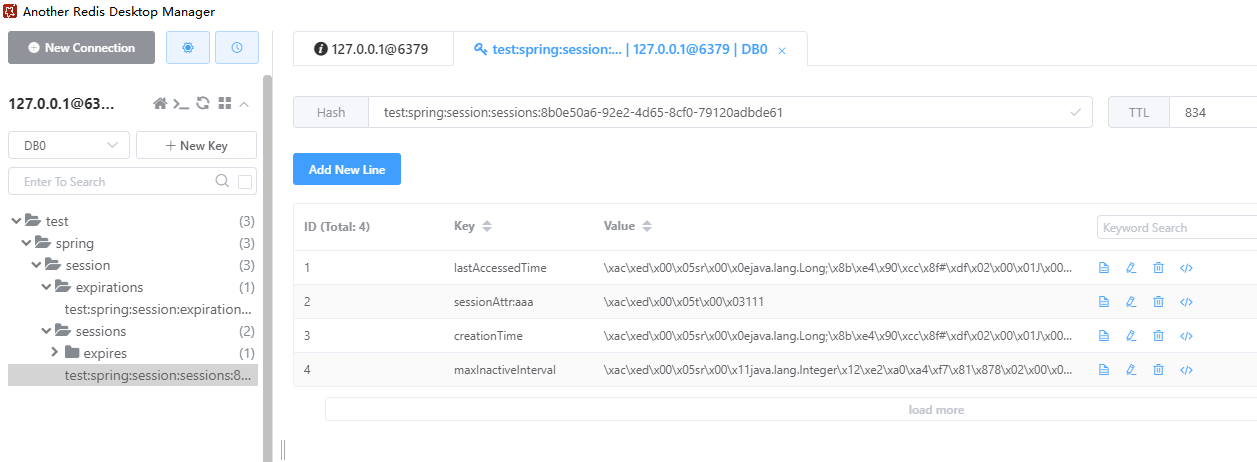The height and width of the screenshot is (462, 1257).
Task: Collapse the test folder
Action: [x=16, y=221]
